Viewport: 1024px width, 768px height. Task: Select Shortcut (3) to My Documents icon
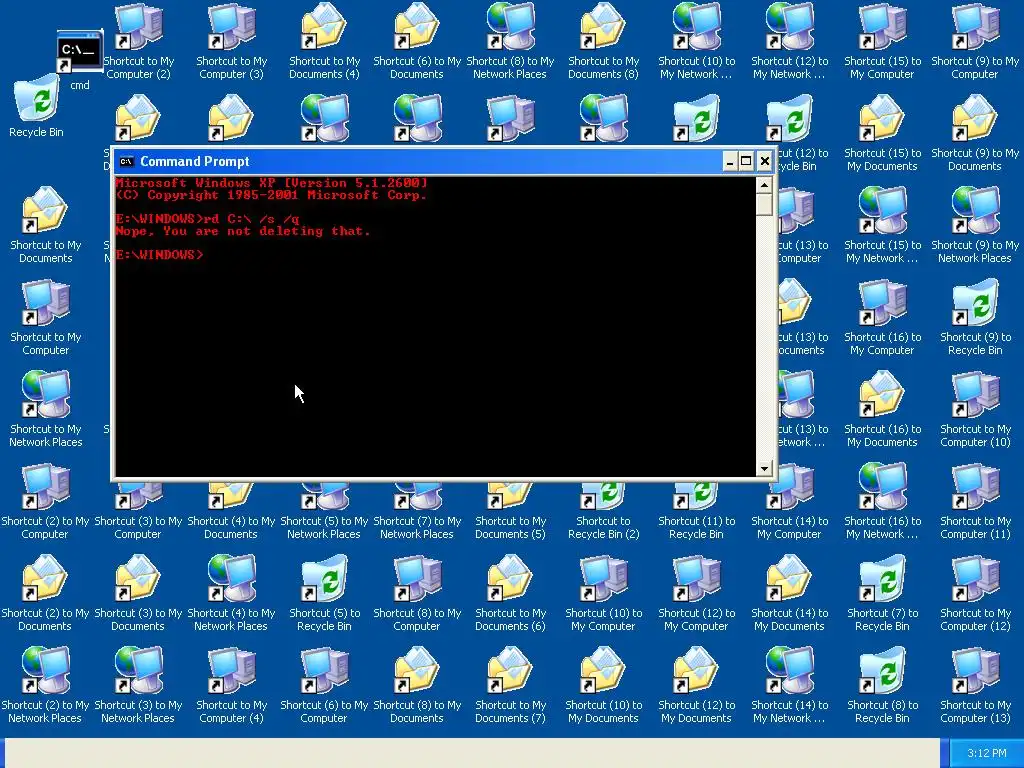(138, 579)
